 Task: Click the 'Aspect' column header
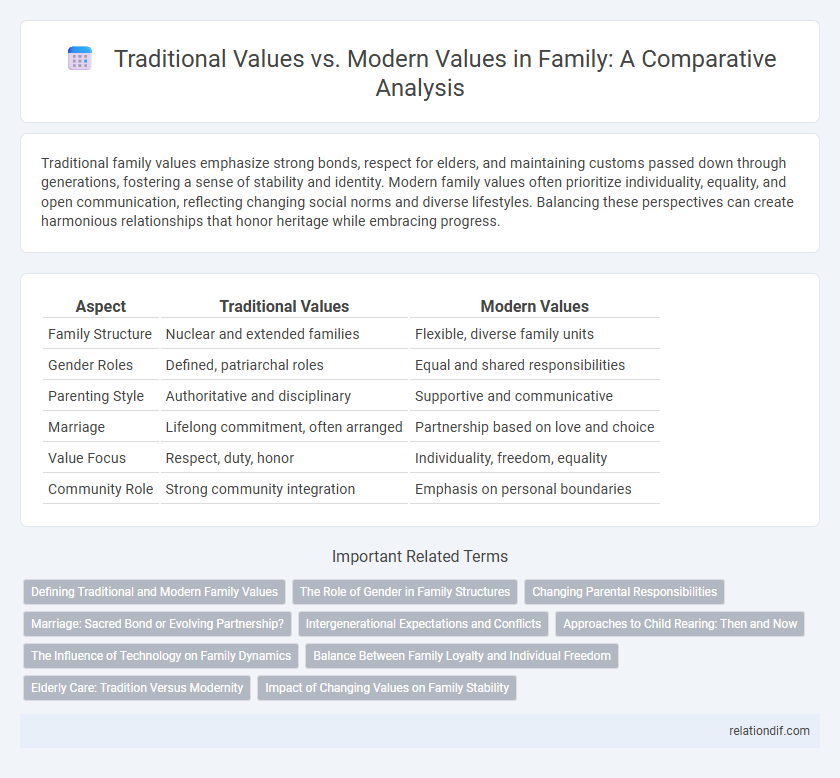(x=100, y=306)
